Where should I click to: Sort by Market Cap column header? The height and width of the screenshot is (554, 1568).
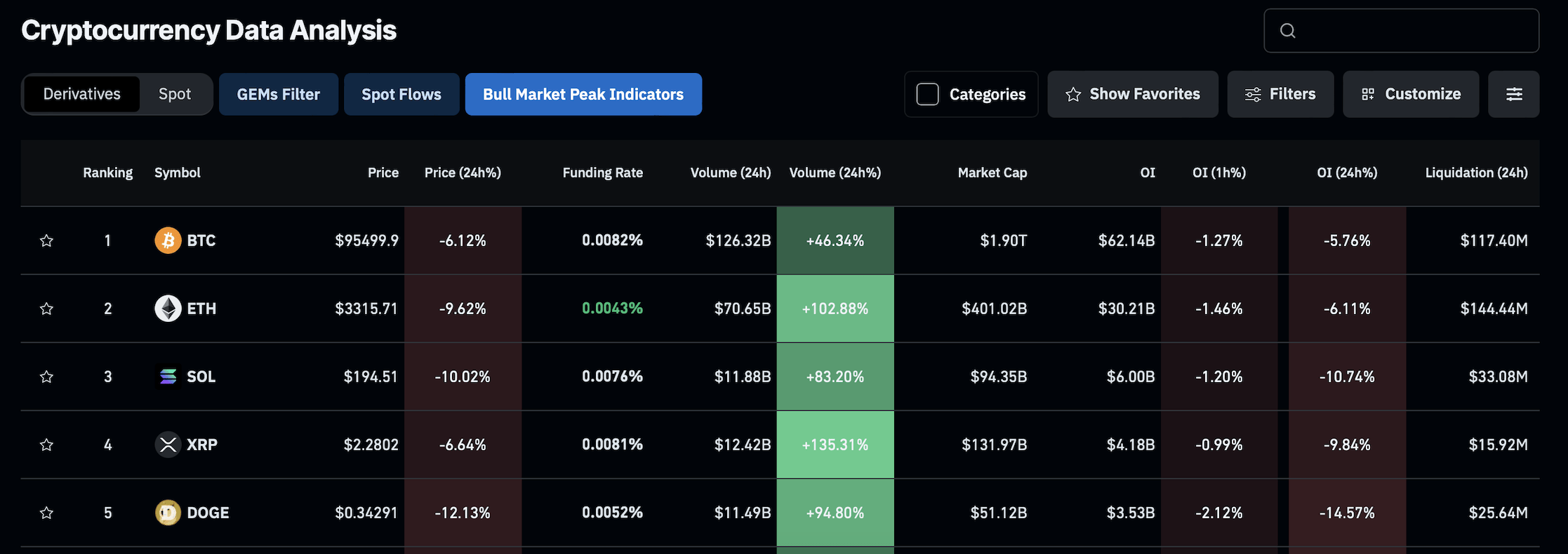[x=992, y=173]
